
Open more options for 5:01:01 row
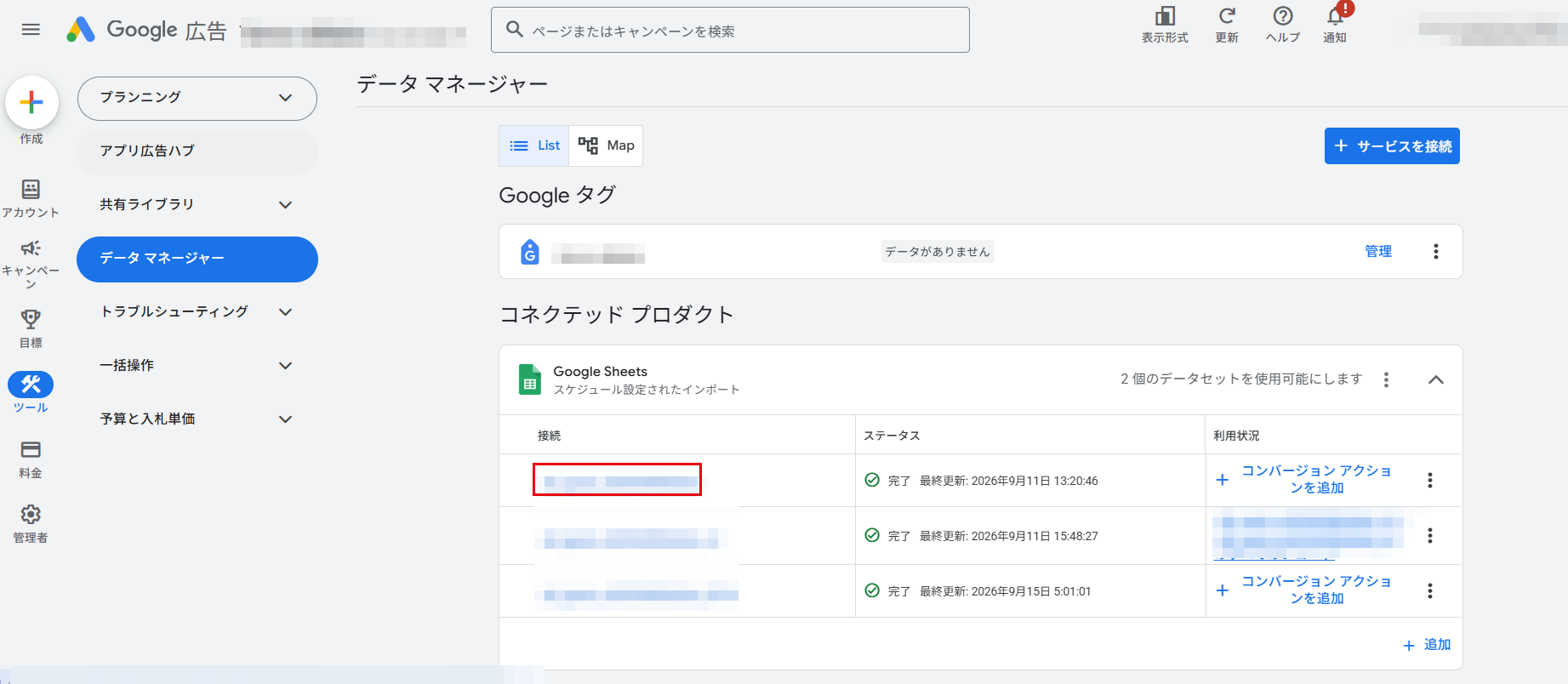point(1430,590)
